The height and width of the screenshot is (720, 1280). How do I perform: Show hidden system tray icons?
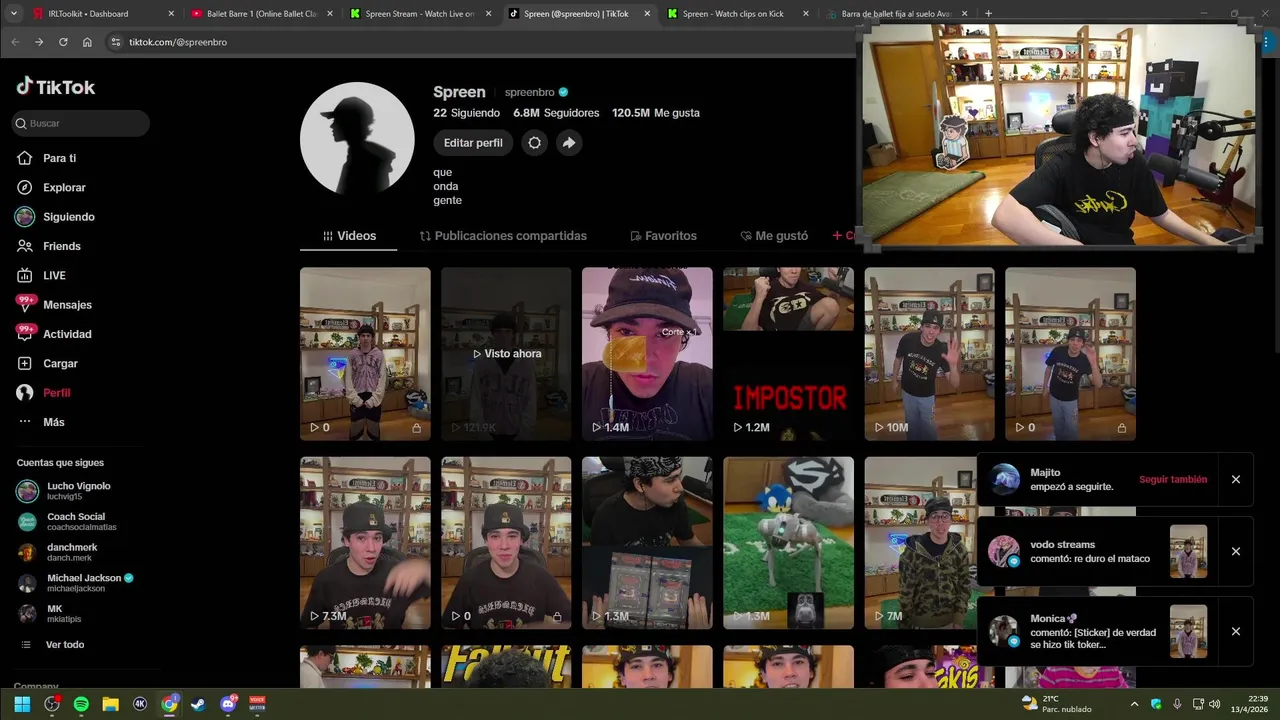[x=1134, y=704]
